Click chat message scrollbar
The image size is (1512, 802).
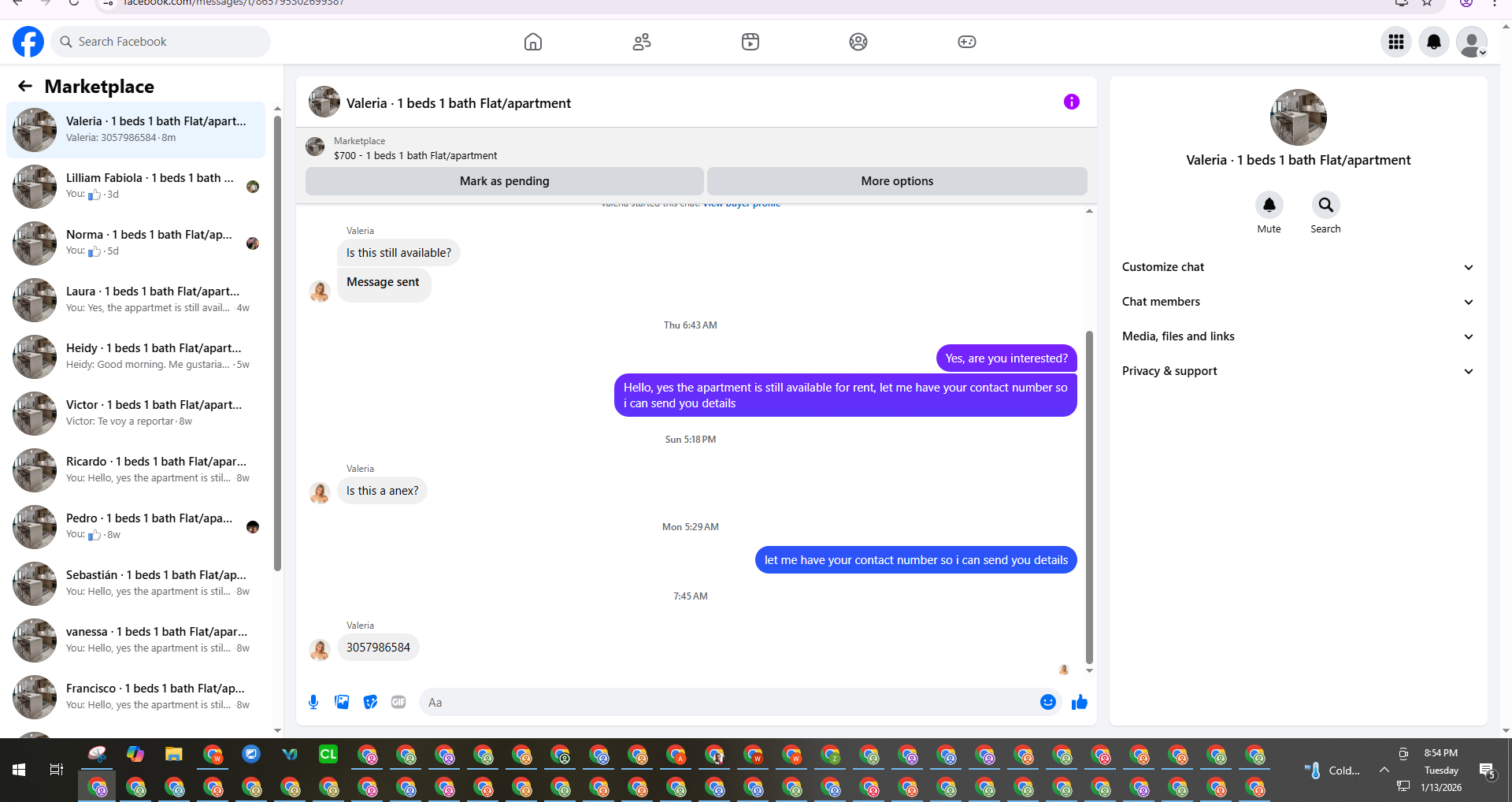[x=1089, y=496]
